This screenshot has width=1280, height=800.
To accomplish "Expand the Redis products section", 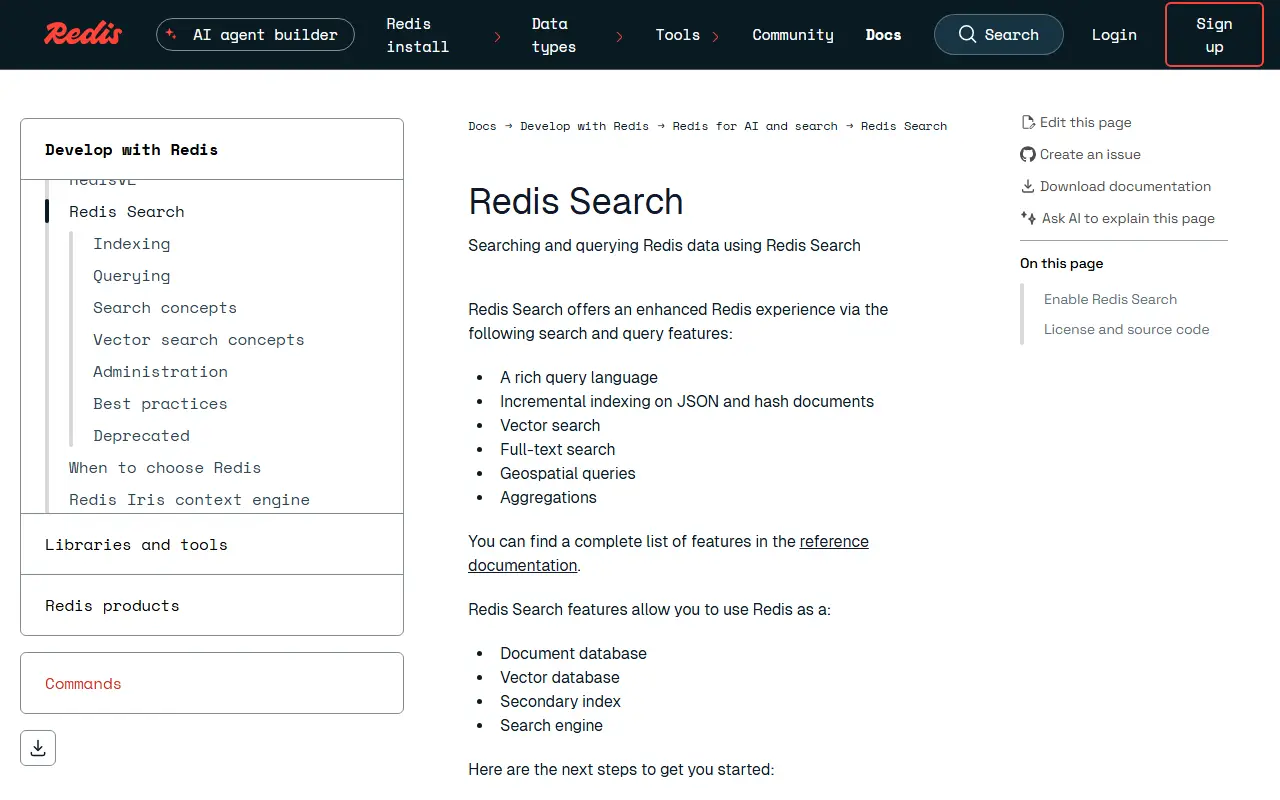I will point(212,606).
